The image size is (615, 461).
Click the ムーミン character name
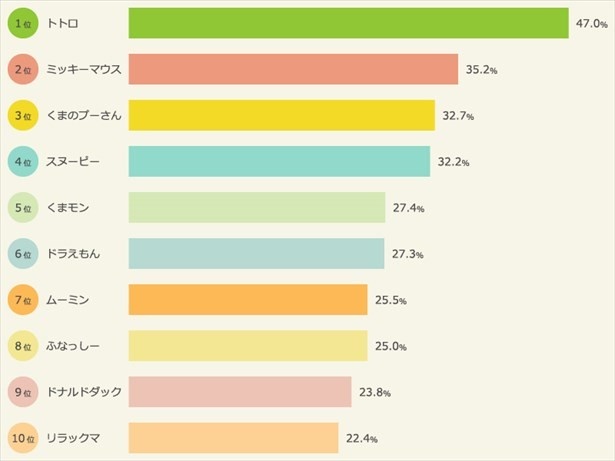[68, 300]
